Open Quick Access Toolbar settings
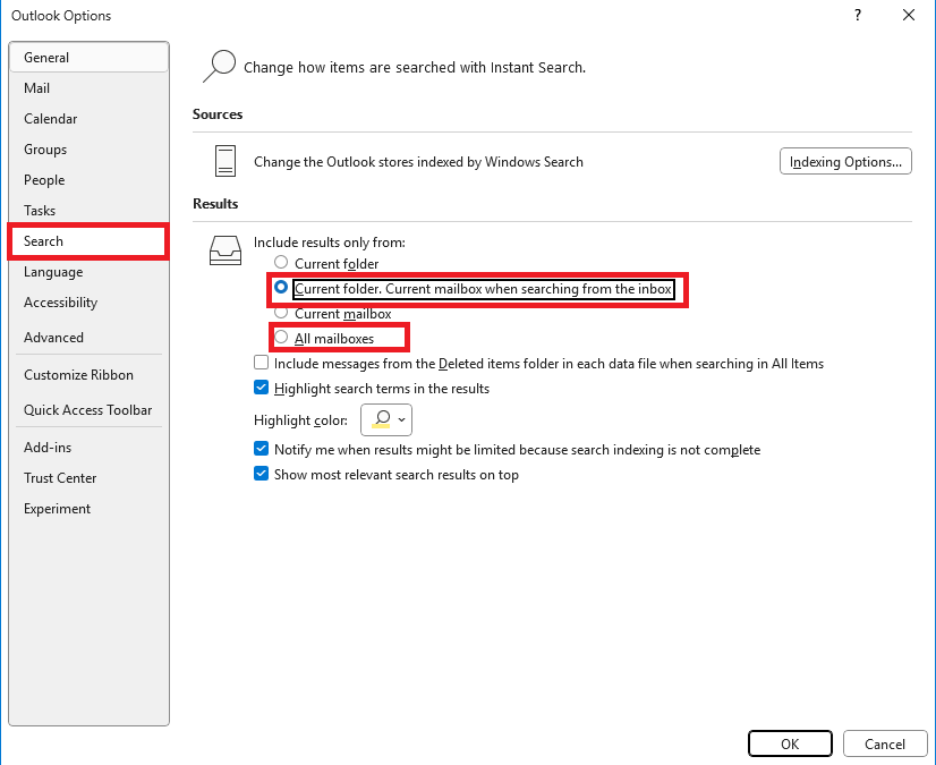The width and height of the screenshot is (936, 765). [x=89, y=410]
